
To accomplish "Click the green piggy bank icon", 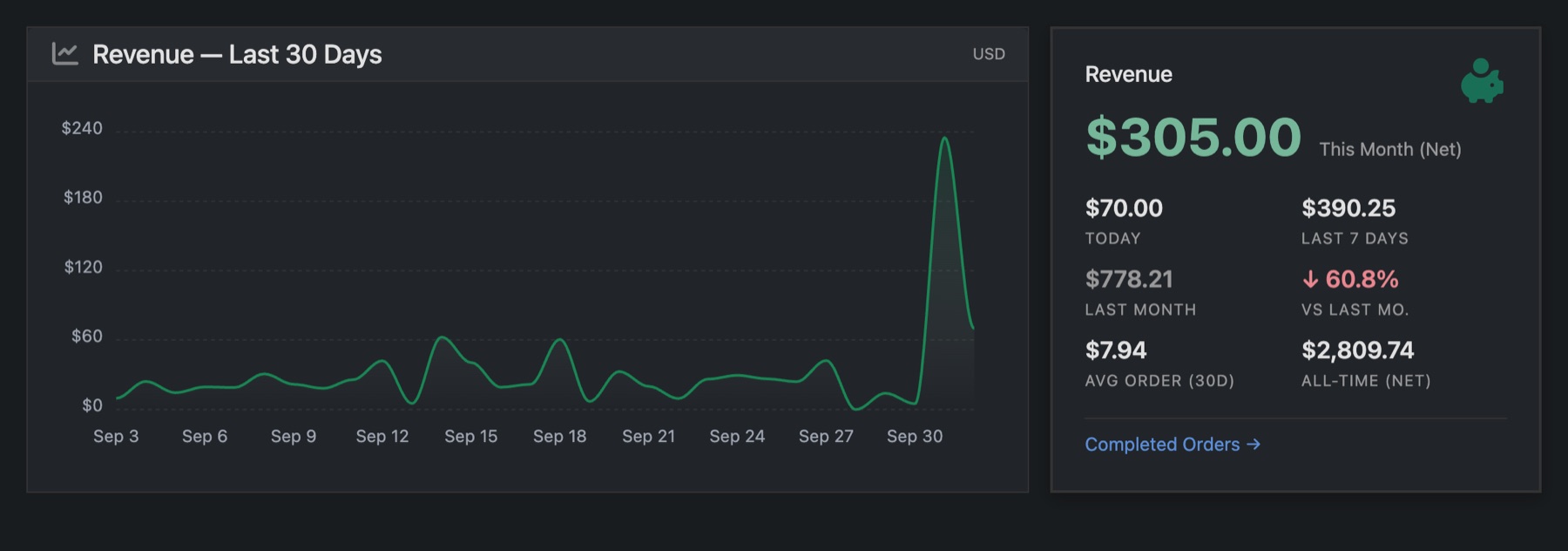I will click(1482, 81).
